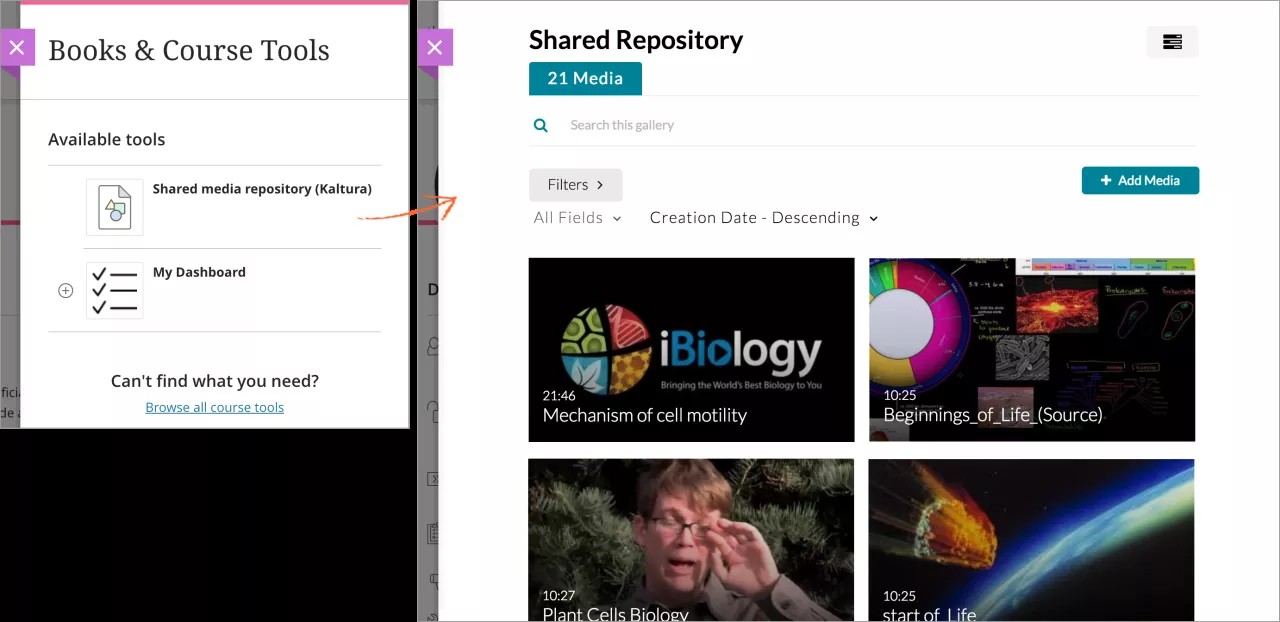Open the Mechanism of cell motility video
Screen dimensions: 1280x622
[691, 349]
